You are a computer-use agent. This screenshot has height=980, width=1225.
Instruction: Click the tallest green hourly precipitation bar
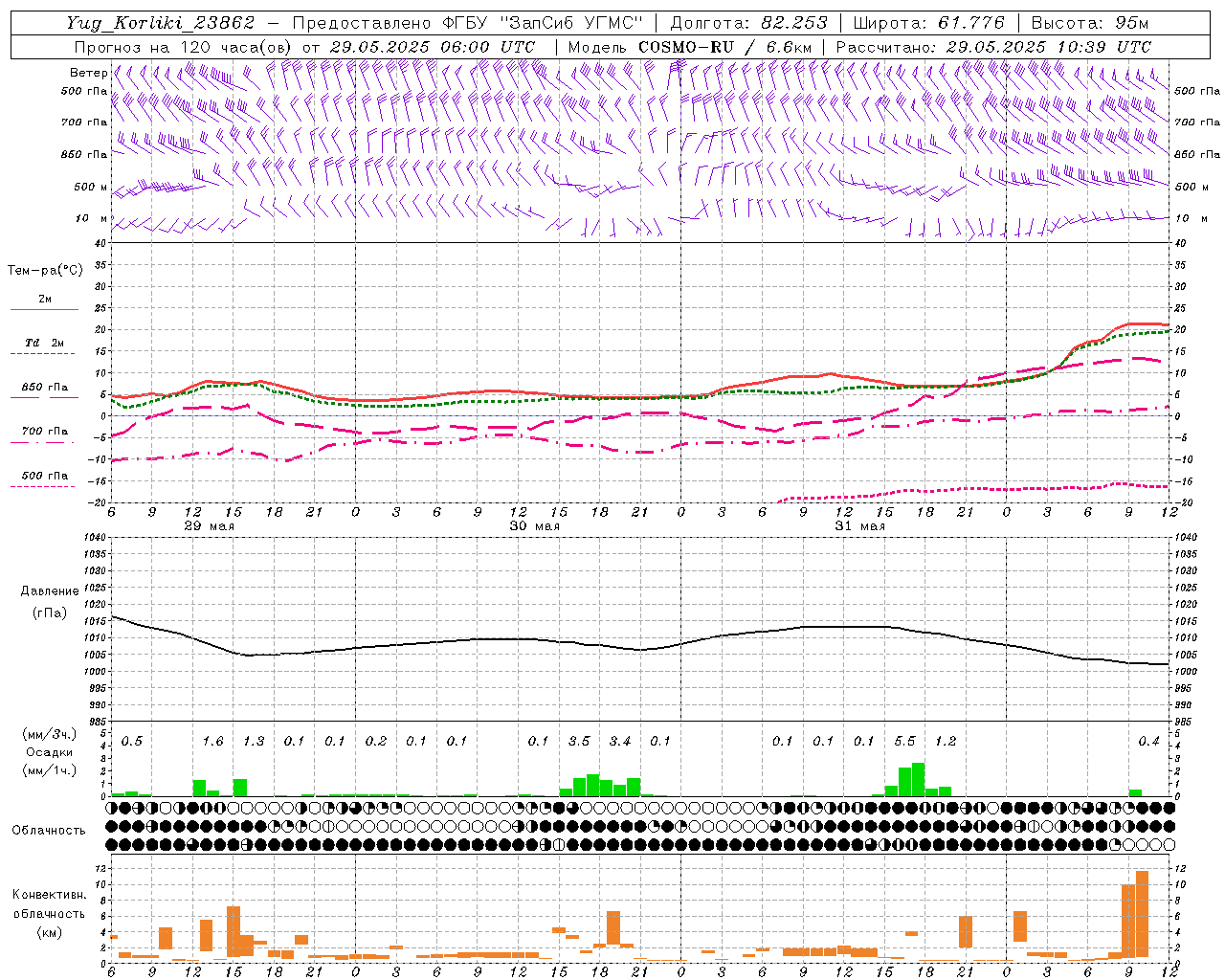[x=919, y=779]
